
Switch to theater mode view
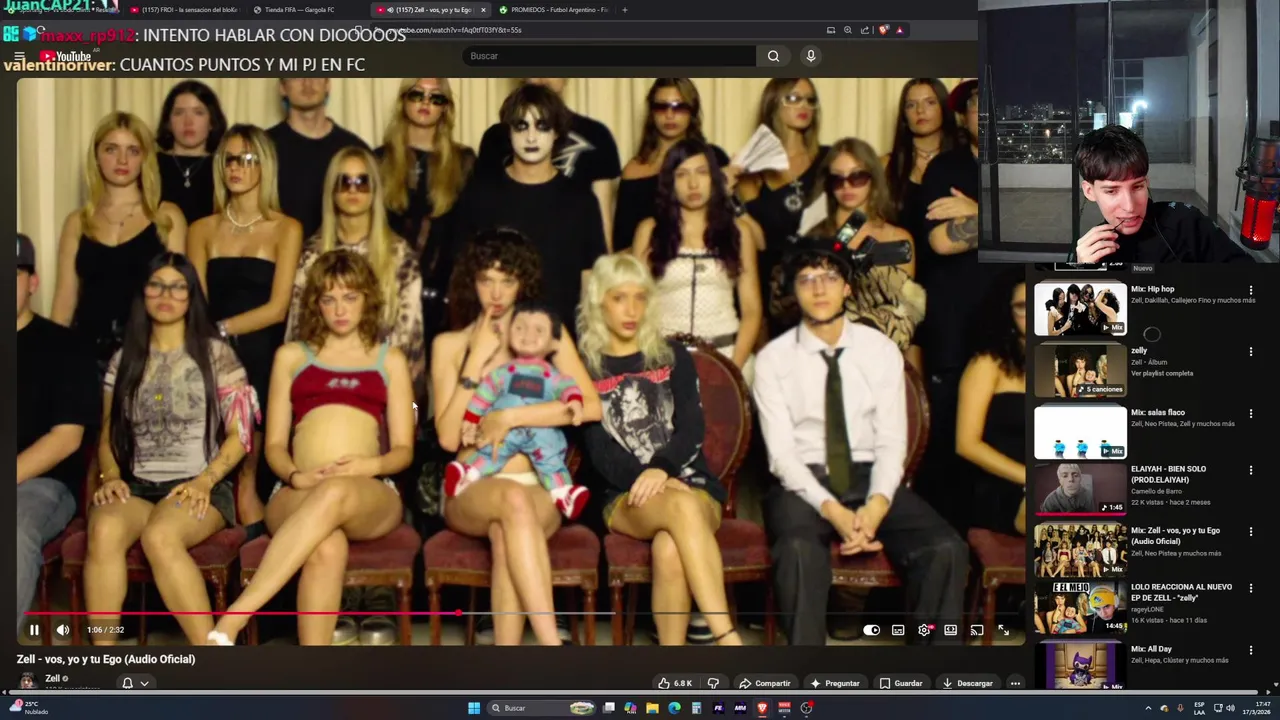(x=950, y=630)
